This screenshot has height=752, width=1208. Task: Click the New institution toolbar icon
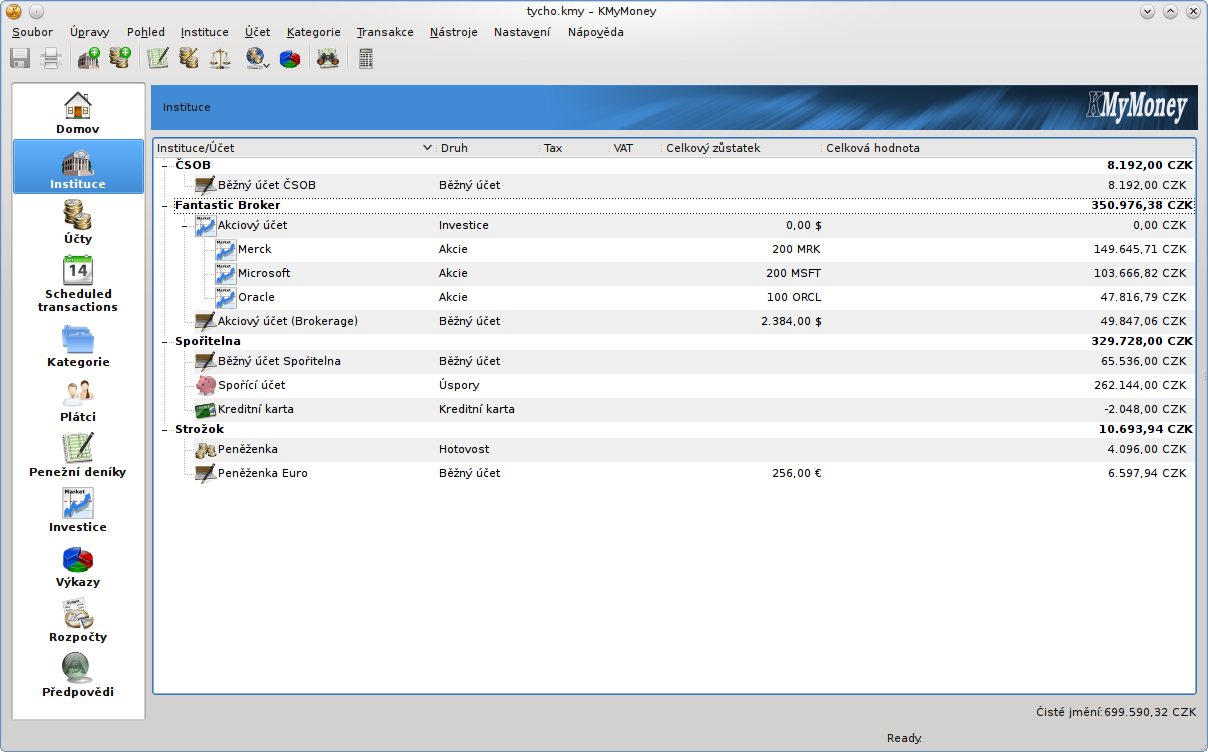pos(89,58)
